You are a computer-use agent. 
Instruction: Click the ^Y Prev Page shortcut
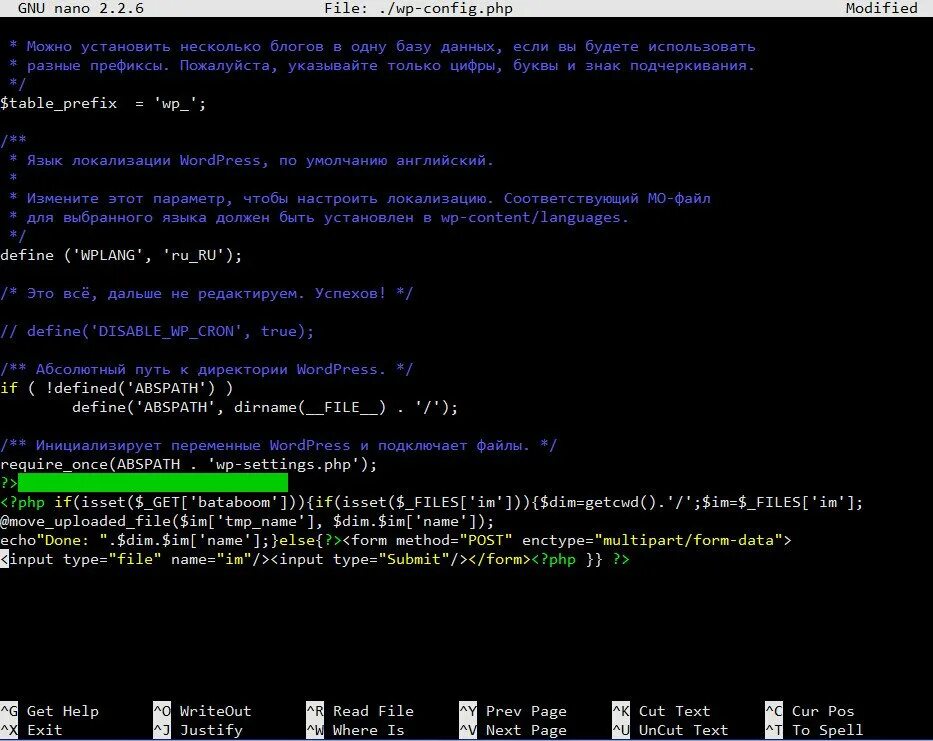click(513, 711)
